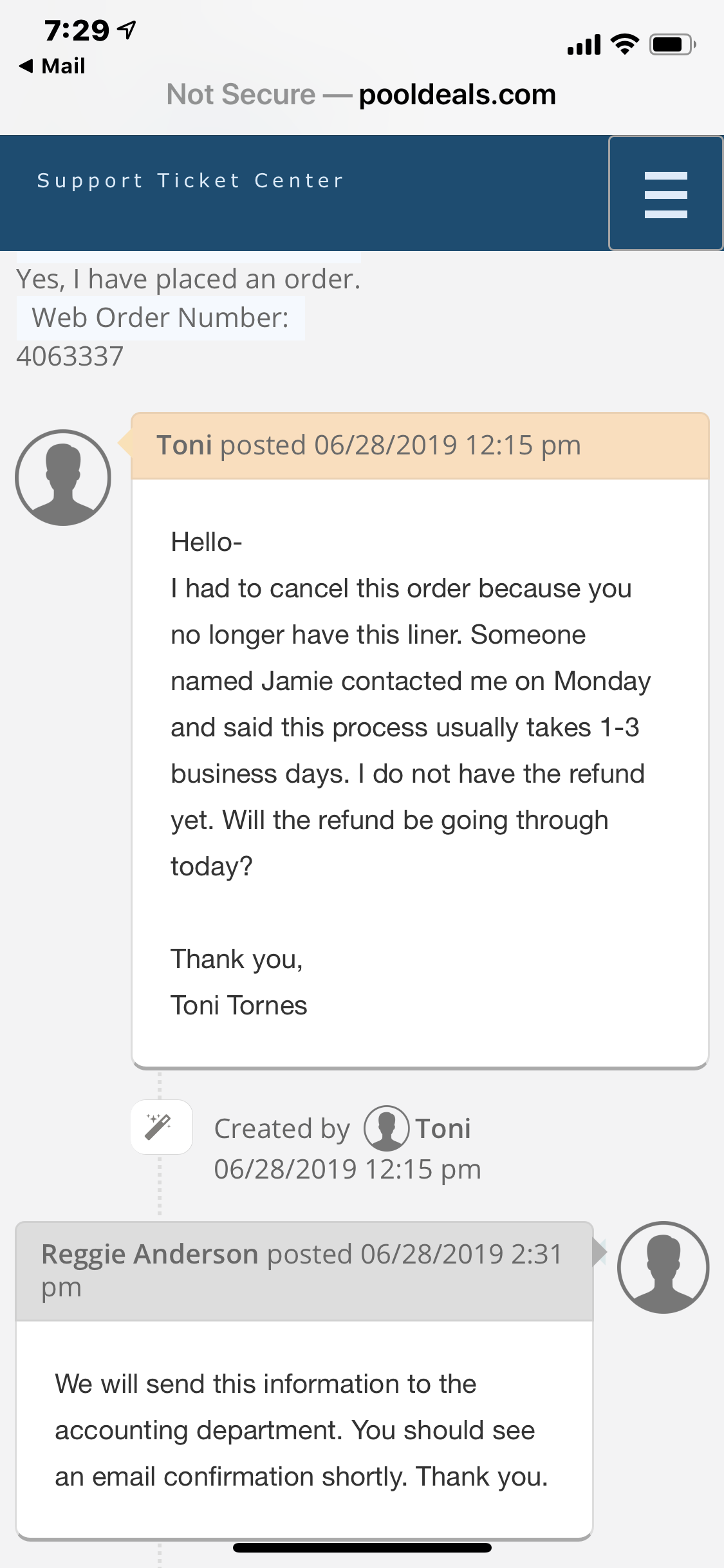Open Support Ticket Center title link
Screen dimensions: 724x1568
[x=190, y=181]
